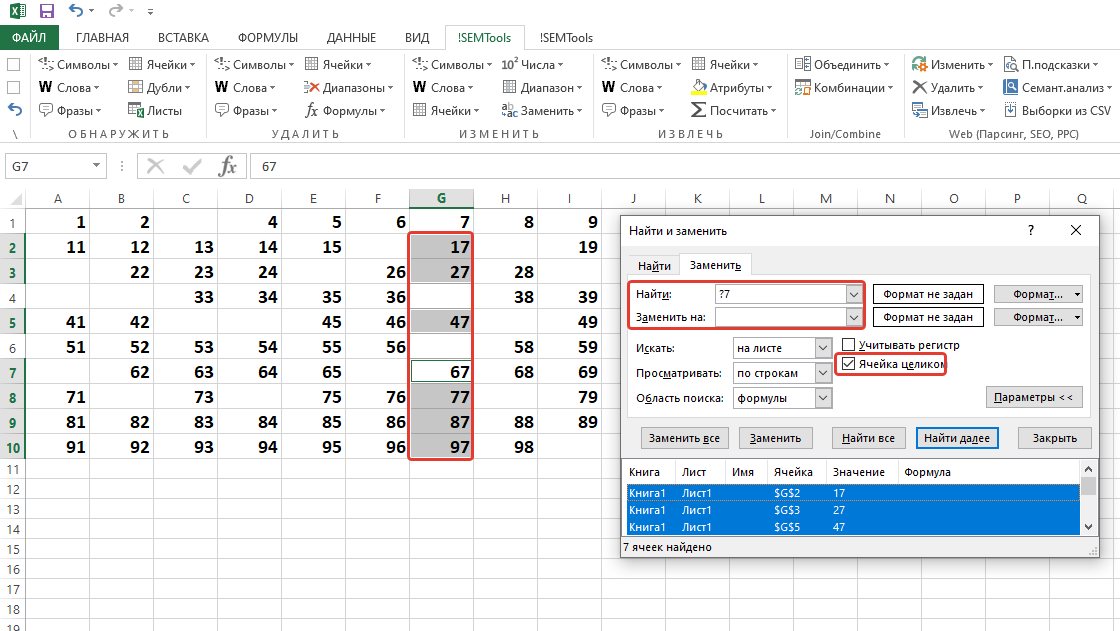Open the ФАЙЛ tab
The width and height of the screenshot is (1120, 631).
click(29, 37)
